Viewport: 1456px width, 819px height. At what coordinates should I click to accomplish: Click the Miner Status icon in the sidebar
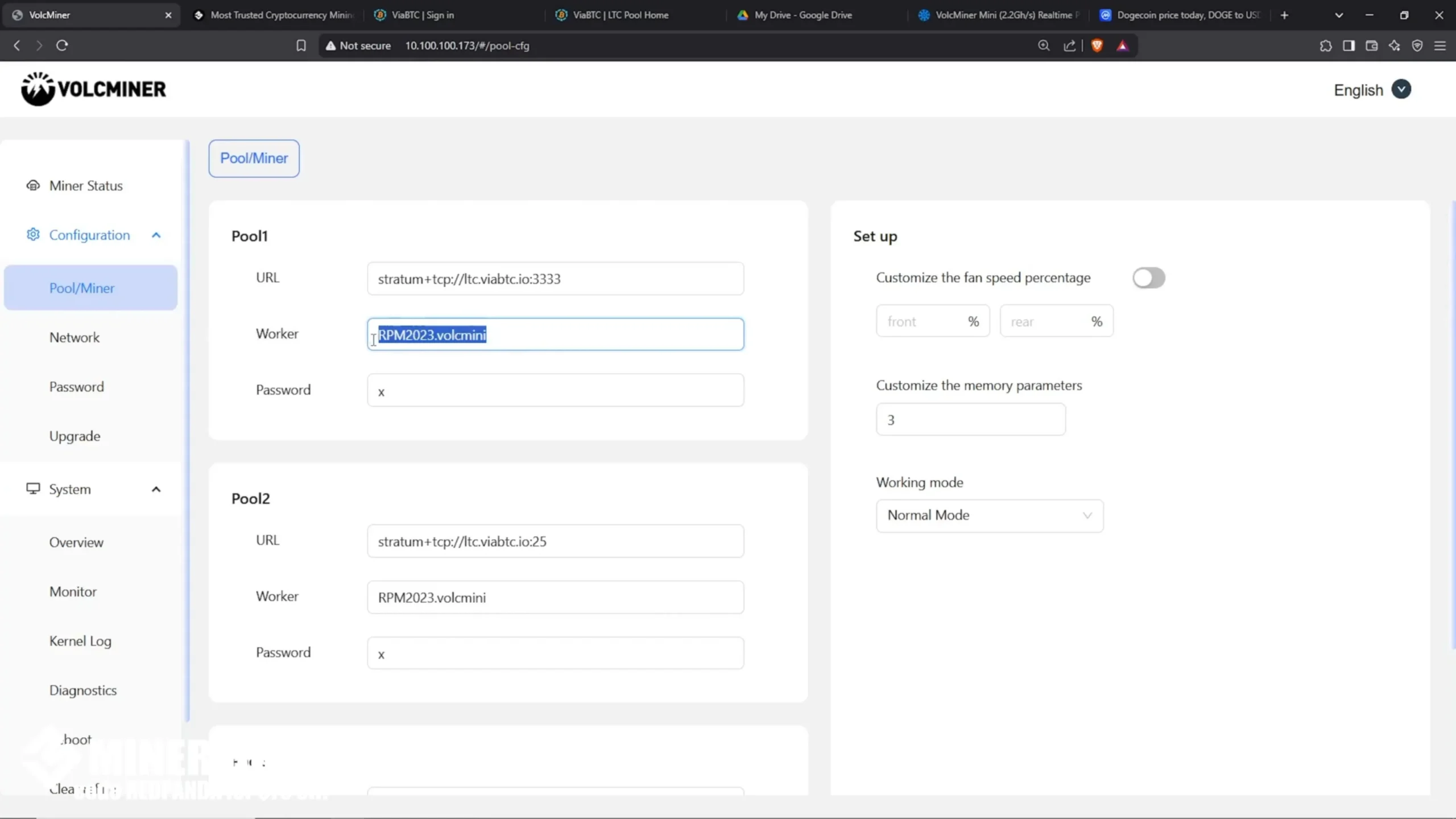click(33, 185)
